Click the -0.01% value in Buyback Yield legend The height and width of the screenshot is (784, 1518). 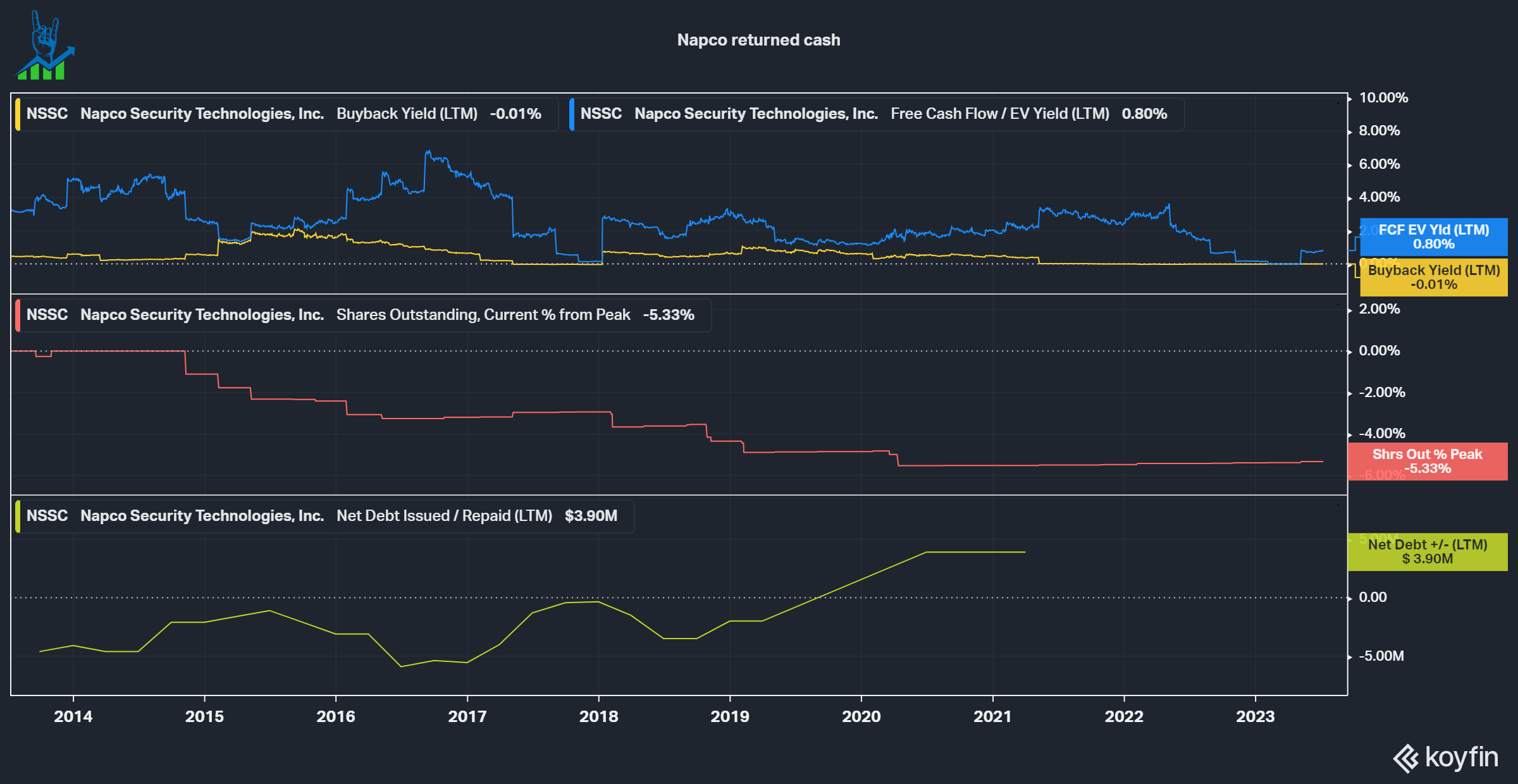pos(515,114)
